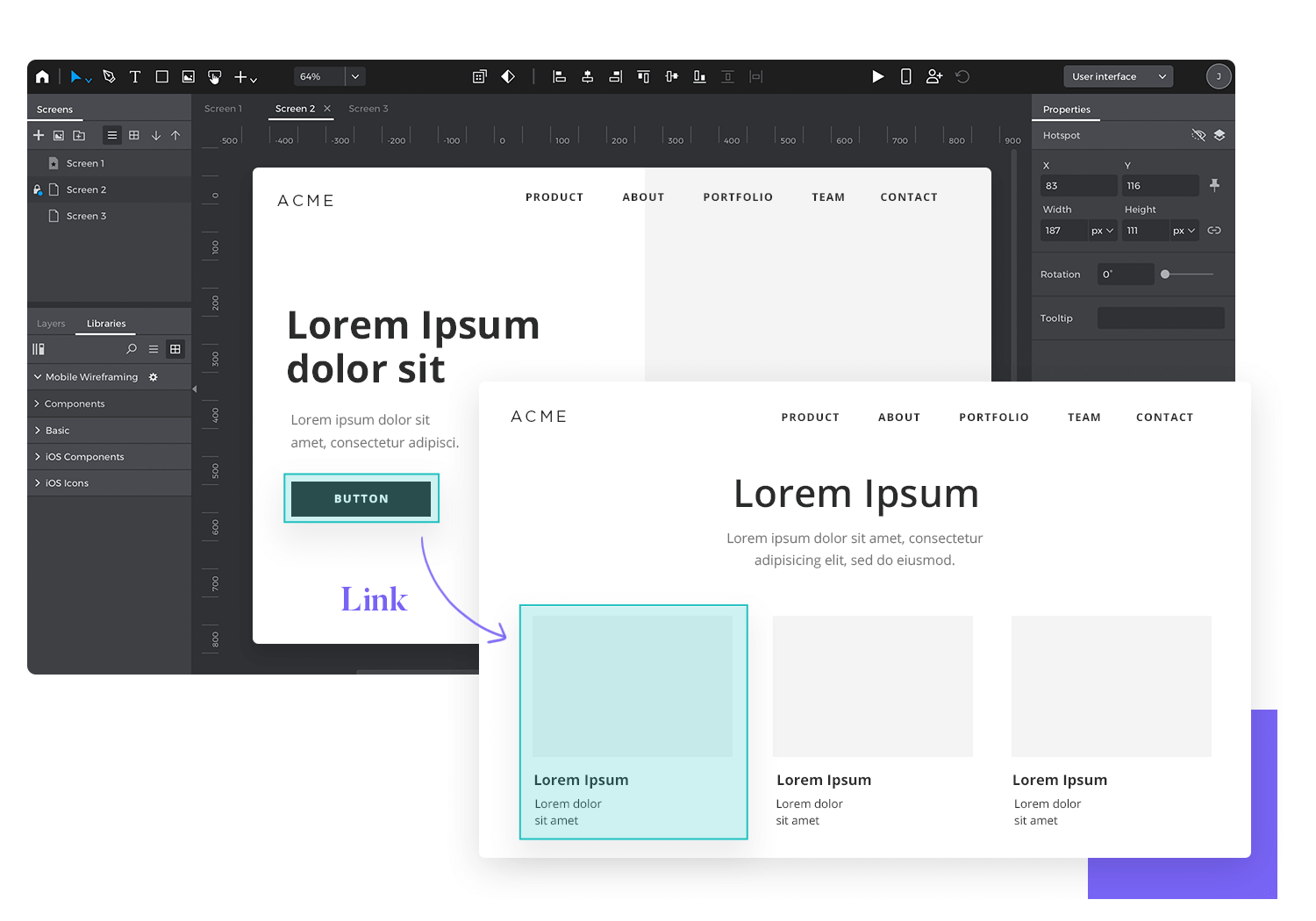Add a new screen with plus icon

pyautogui.click(x=39, y=135)
